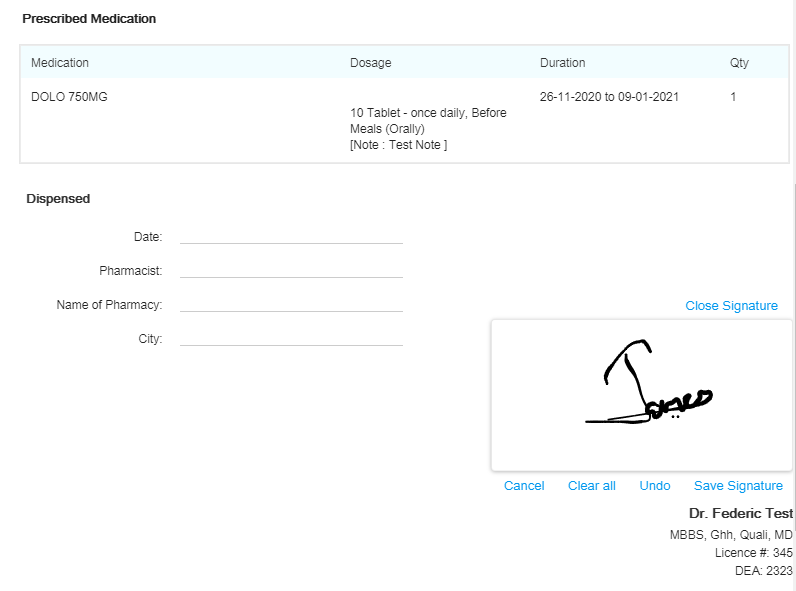Click into the City field
Image resolution: width=796 pixels, height=591 pixels.
(291, 338)
